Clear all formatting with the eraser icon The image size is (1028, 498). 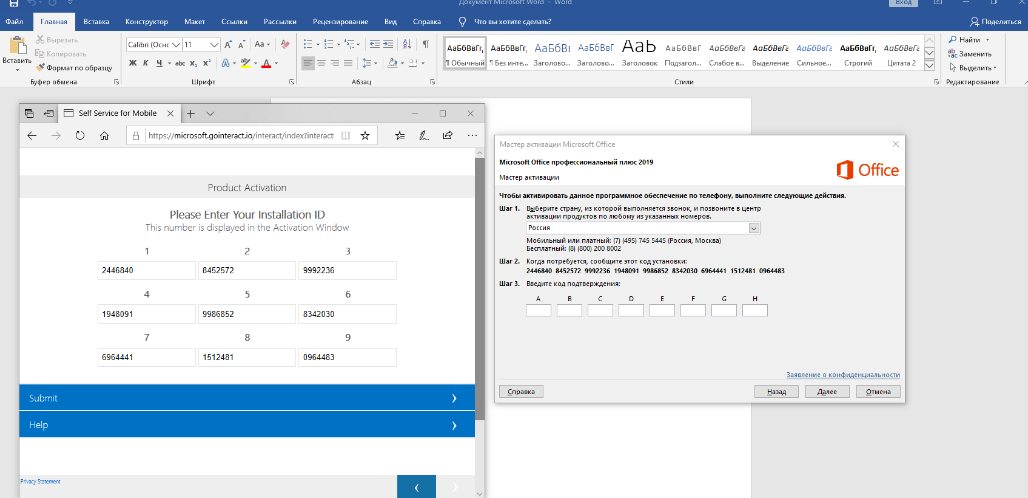click(x=285, y=45)
